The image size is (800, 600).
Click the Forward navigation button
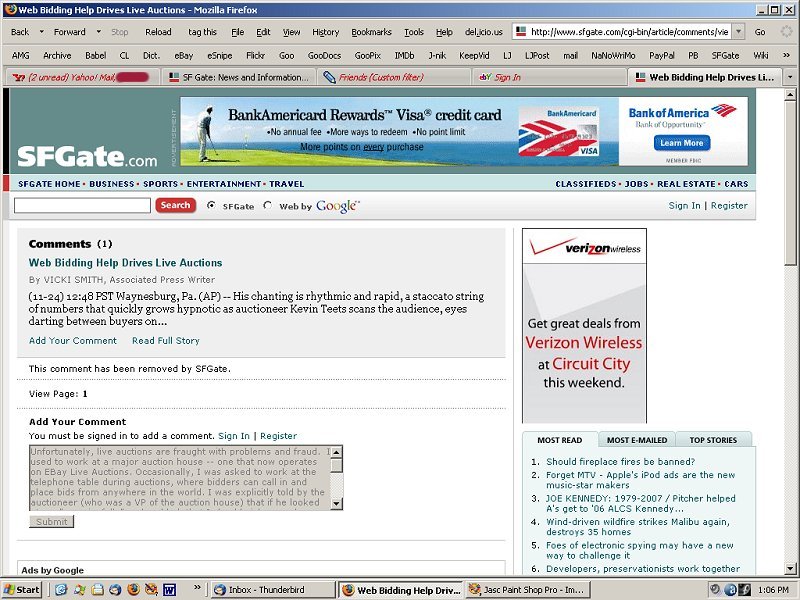click(x=69, y=32)
